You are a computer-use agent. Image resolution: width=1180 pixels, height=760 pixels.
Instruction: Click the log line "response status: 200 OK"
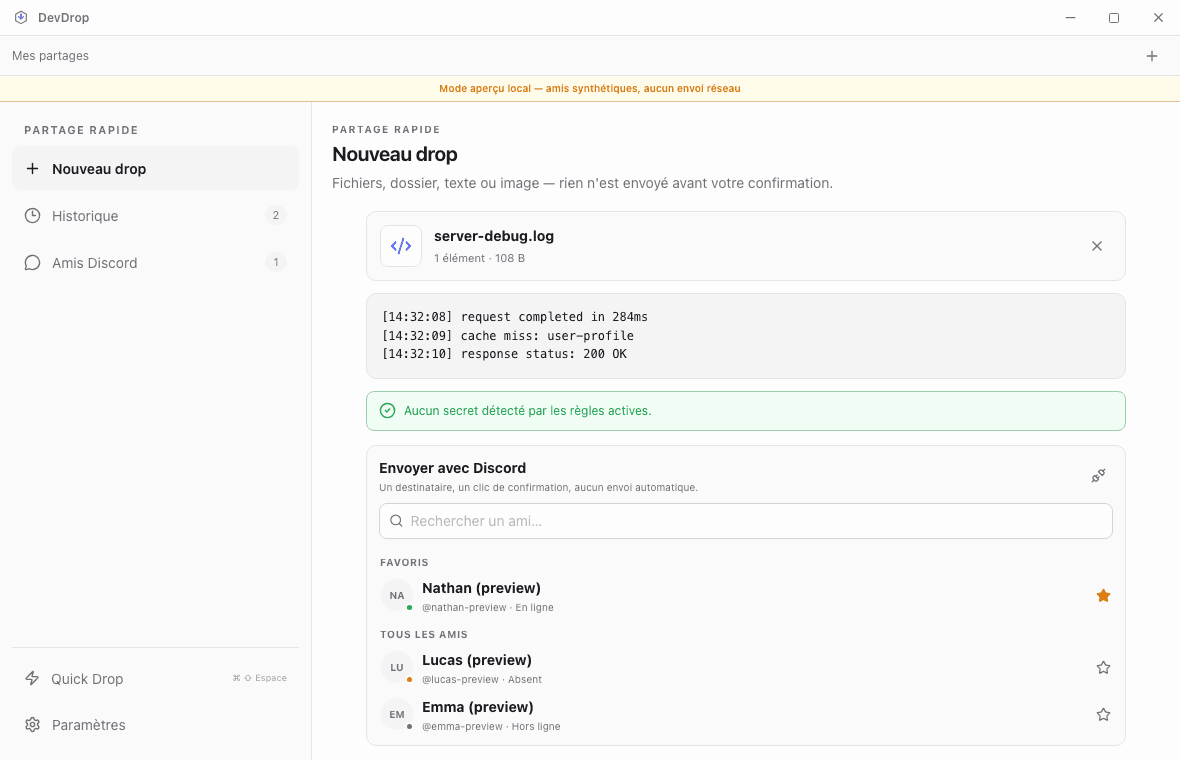(x=503, y=354)
